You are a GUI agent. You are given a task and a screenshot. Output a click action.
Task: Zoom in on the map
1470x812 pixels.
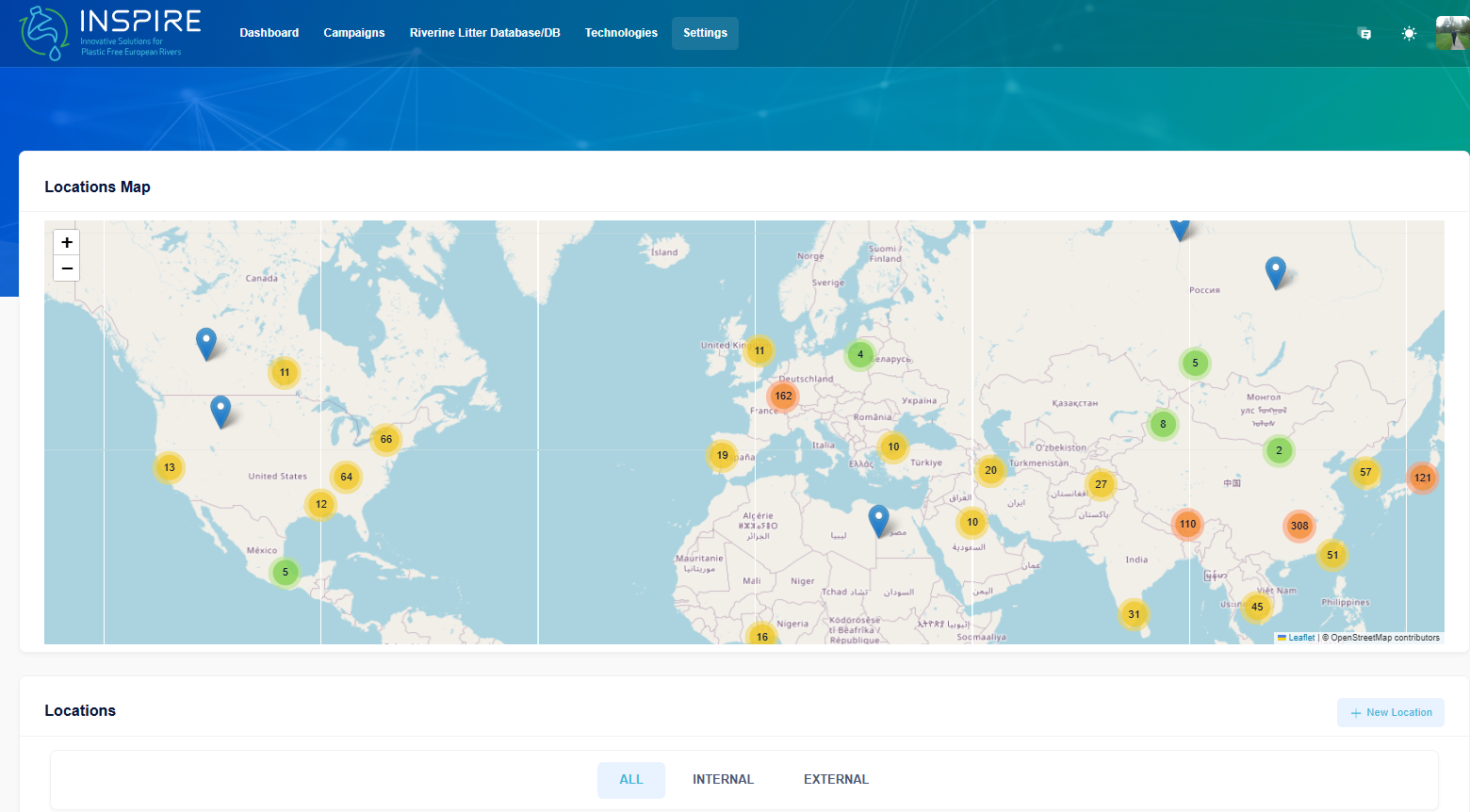pos(67,243)
